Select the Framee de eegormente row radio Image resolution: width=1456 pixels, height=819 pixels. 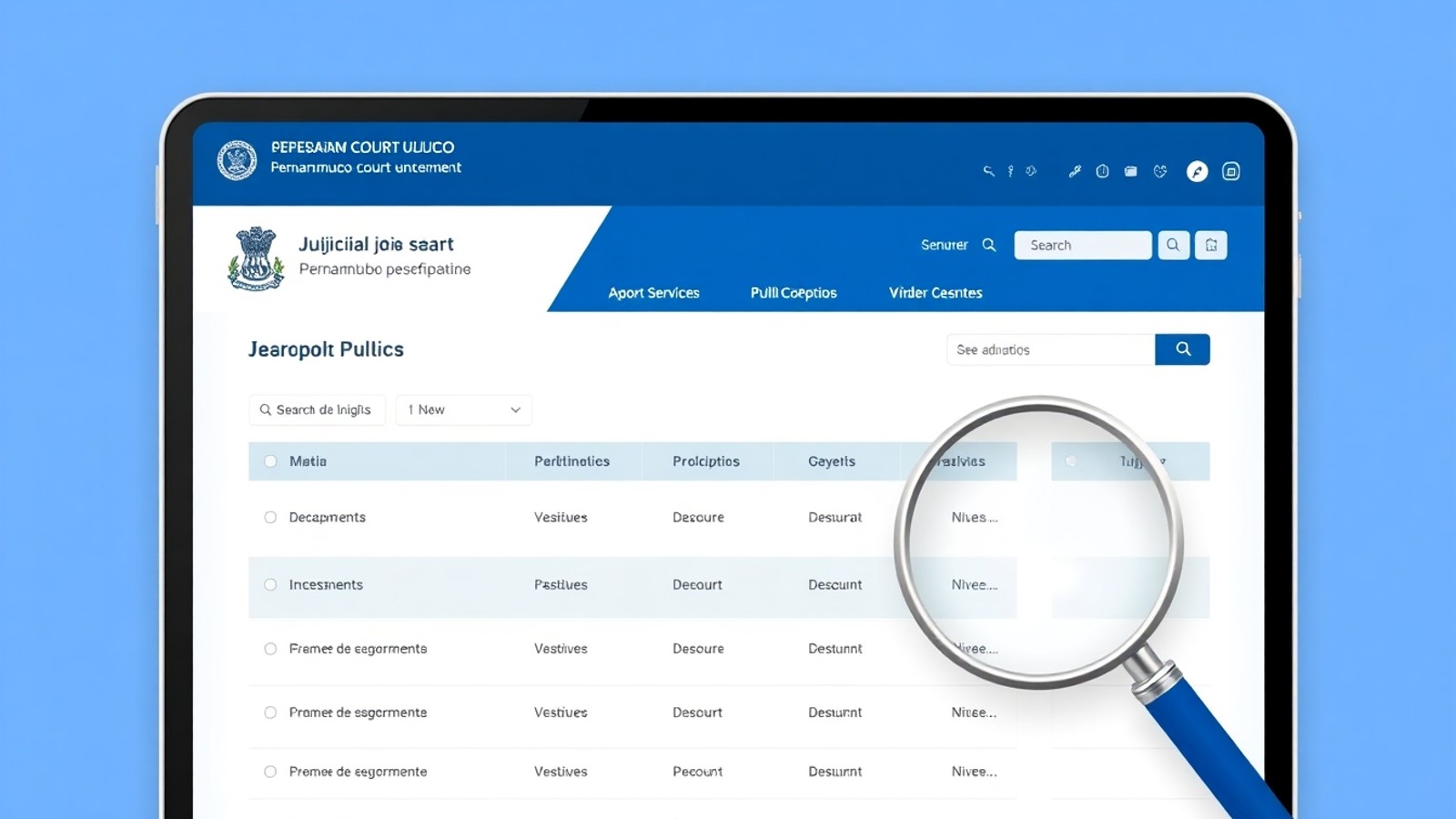tap(270, 649)
